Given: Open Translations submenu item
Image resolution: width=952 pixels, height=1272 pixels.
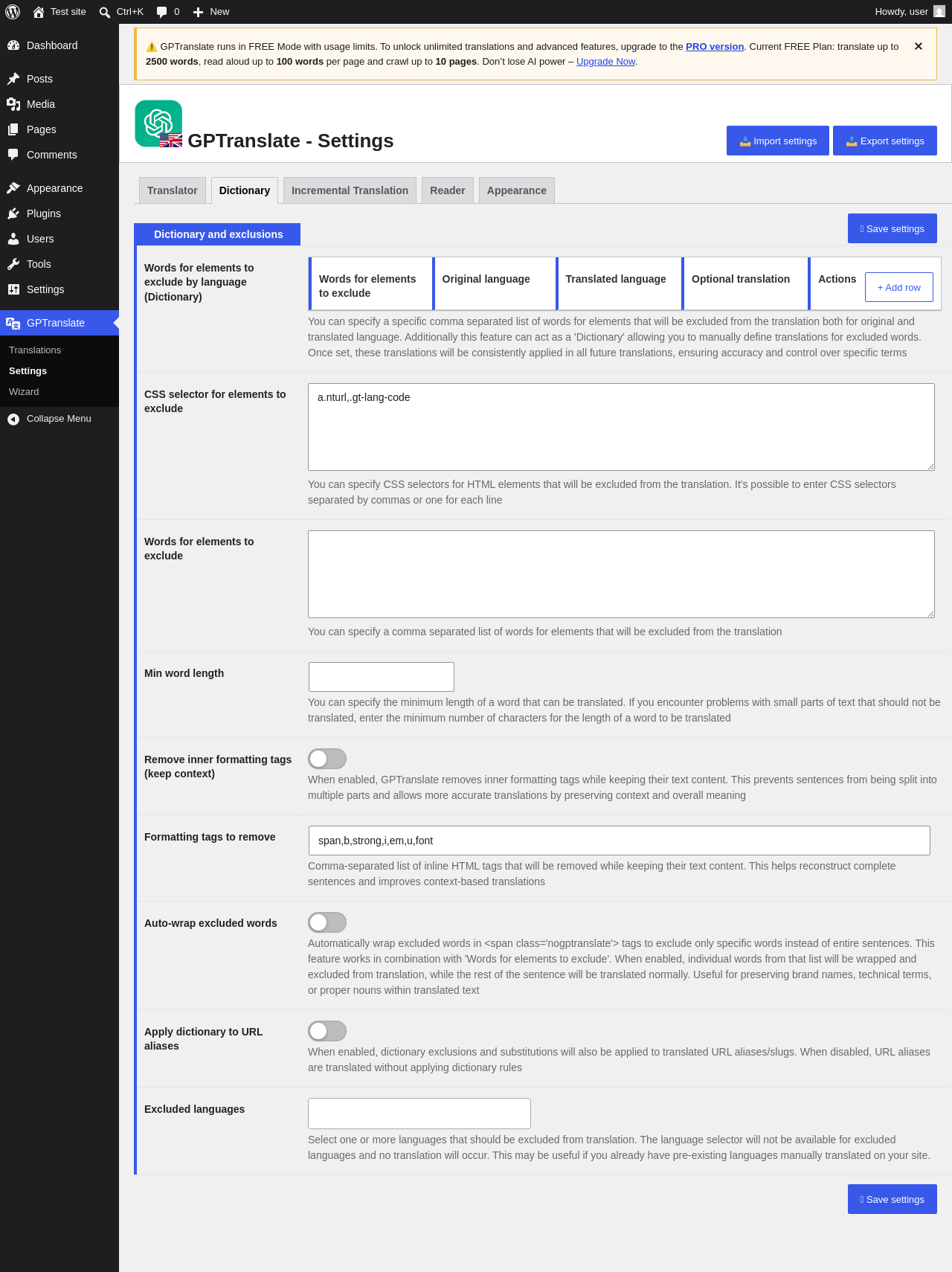Looking at the screenshot, I should tap(35, 350).
